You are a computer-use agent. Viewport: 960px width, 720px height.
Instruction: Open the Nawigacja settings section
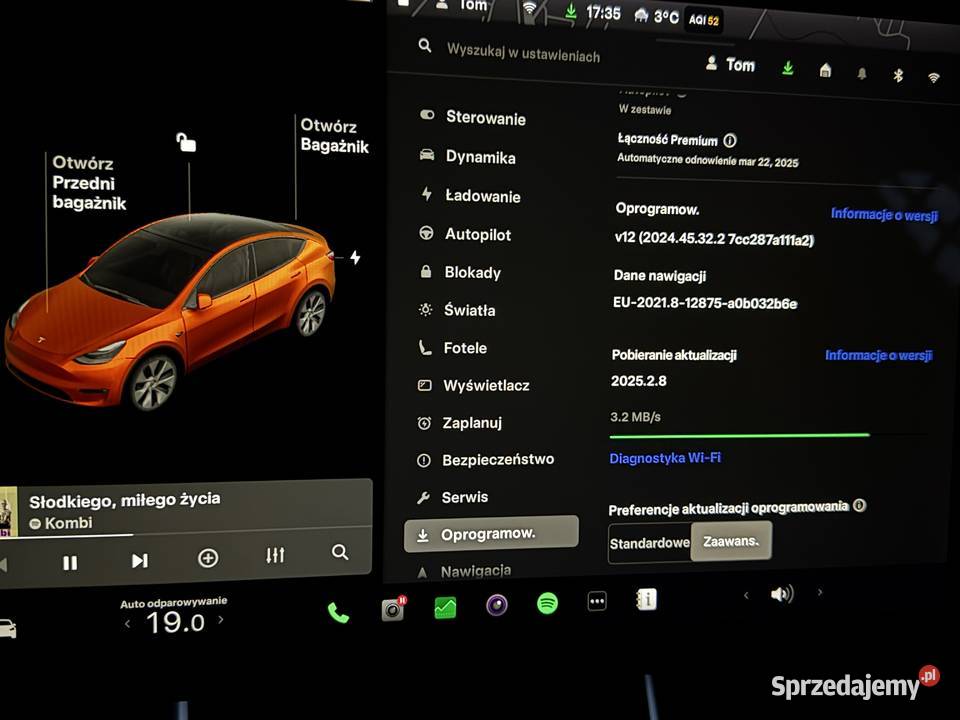coord(463,572)
